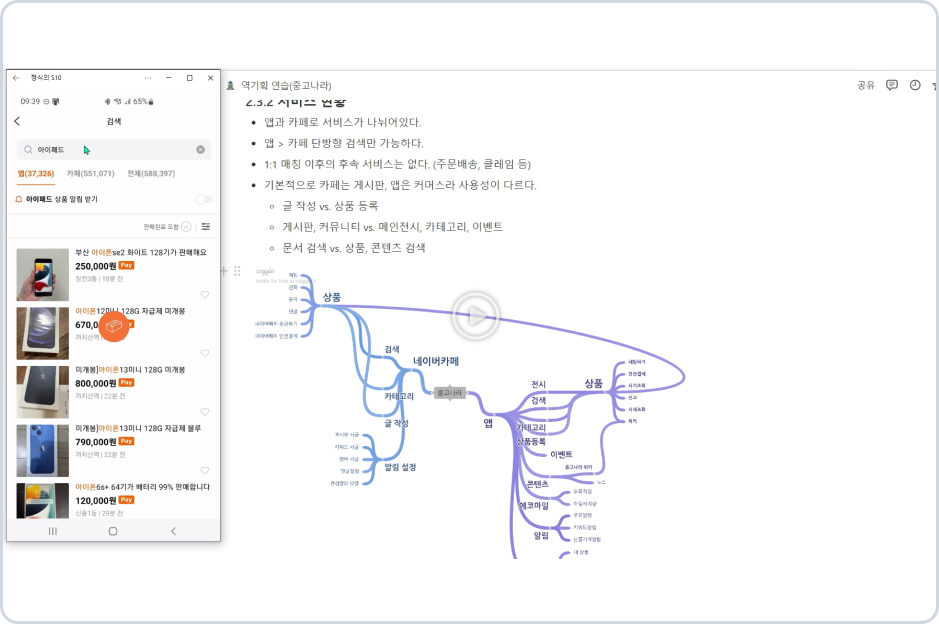This screenshot has height=624, width=939.
Task: Clear the 아이패드 search text
Action: coord(201,150)
